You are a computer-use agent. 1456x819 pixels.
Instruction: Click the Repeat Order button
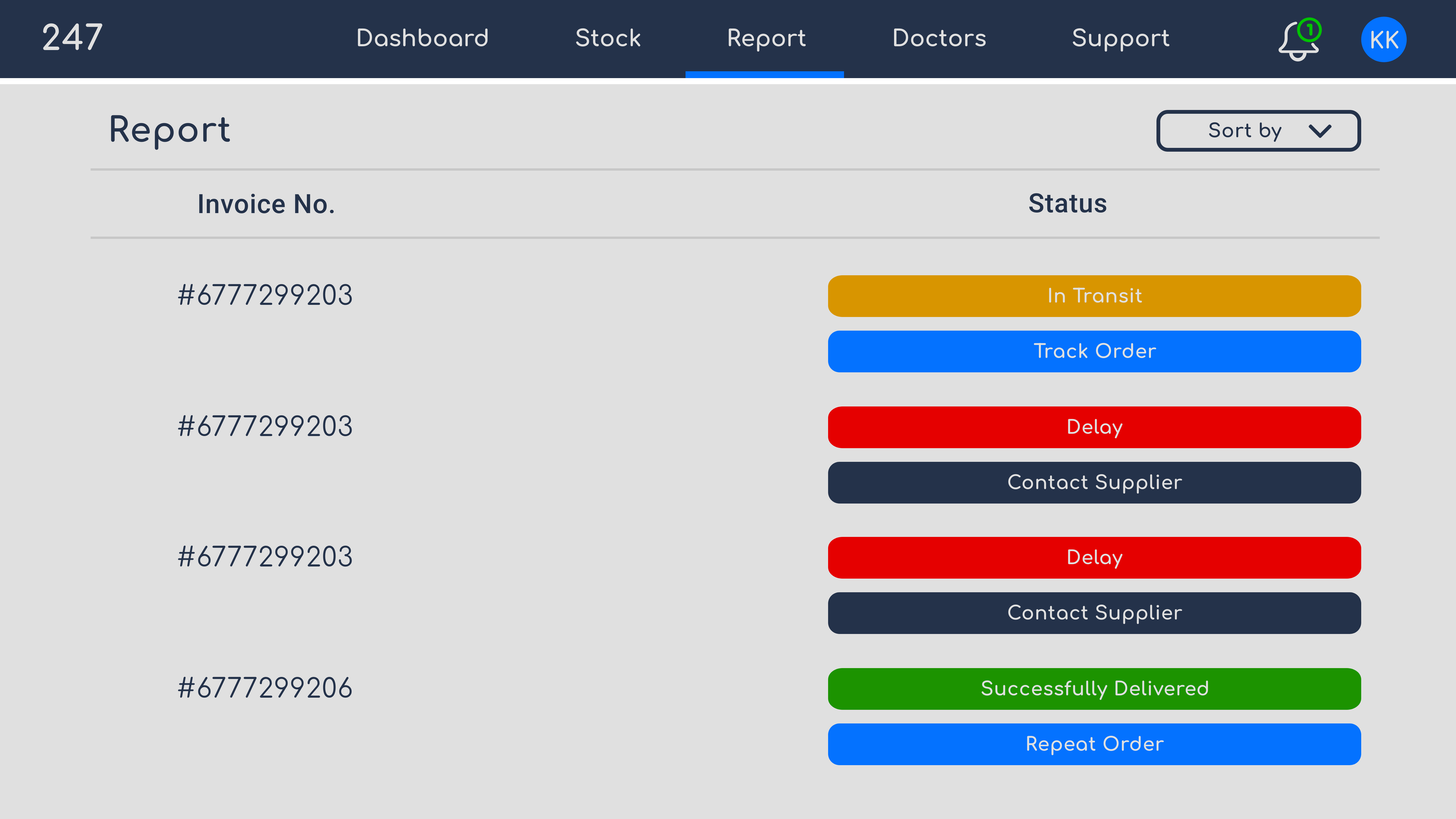click(x=1094, y=744)
